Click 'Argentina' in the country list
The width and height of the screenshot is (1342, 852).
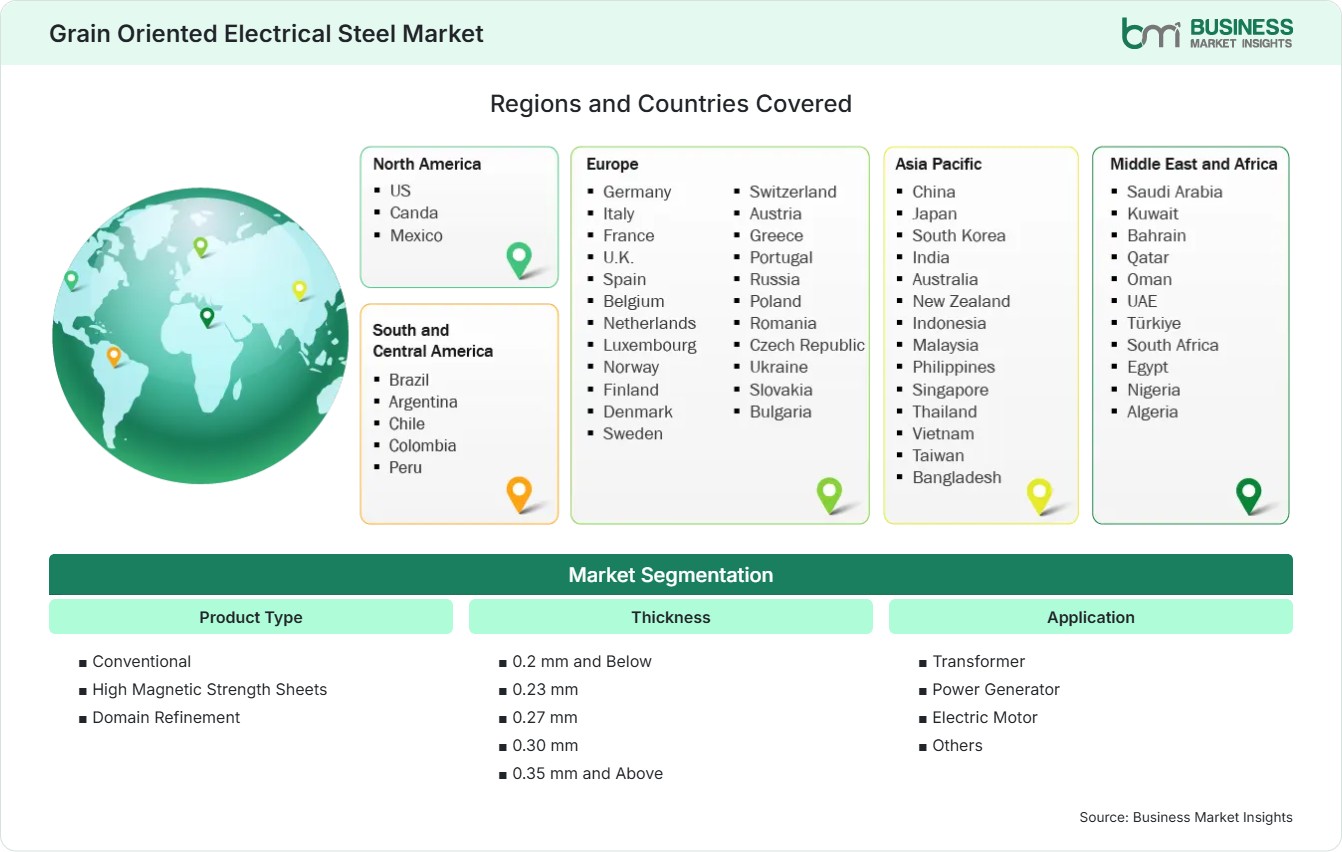[x=423, y=401]
